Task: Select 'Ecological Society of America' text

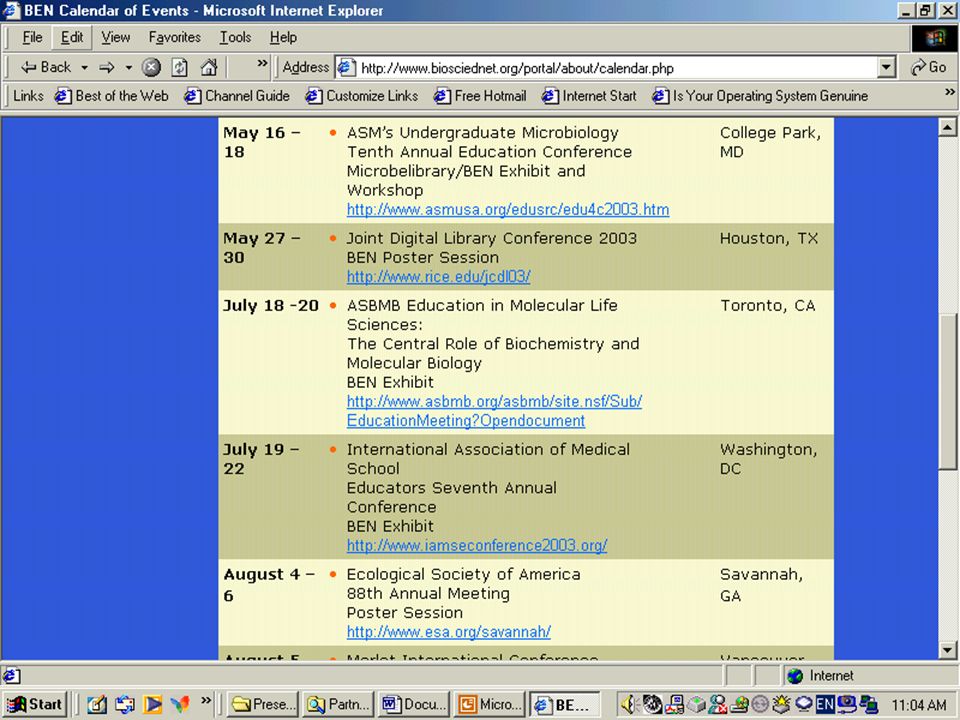Action: (463, 574)
